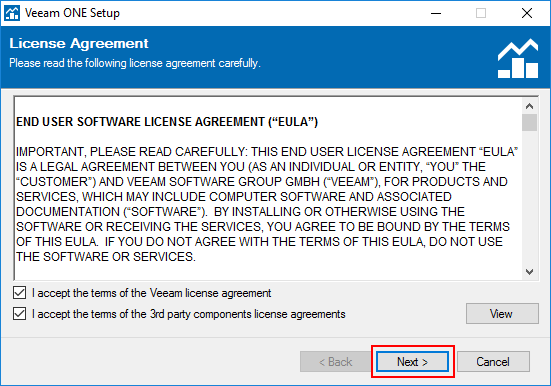Click the END USER SOFTWARE LICENSE AGREEMENT heading
The height and width of the screenshot is (386, 551).
tap(167, 122)
